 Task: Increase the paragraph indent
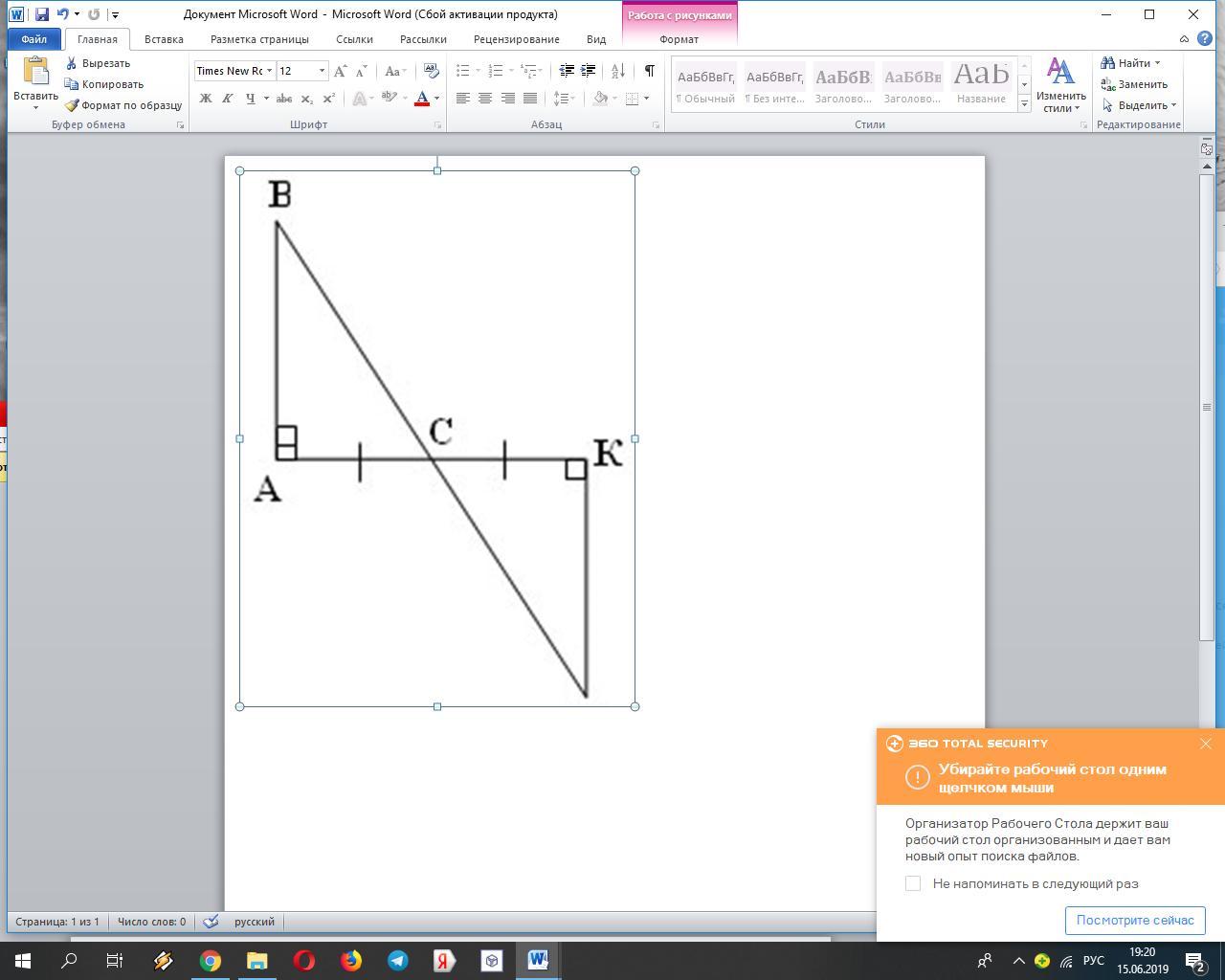(589, 71)
